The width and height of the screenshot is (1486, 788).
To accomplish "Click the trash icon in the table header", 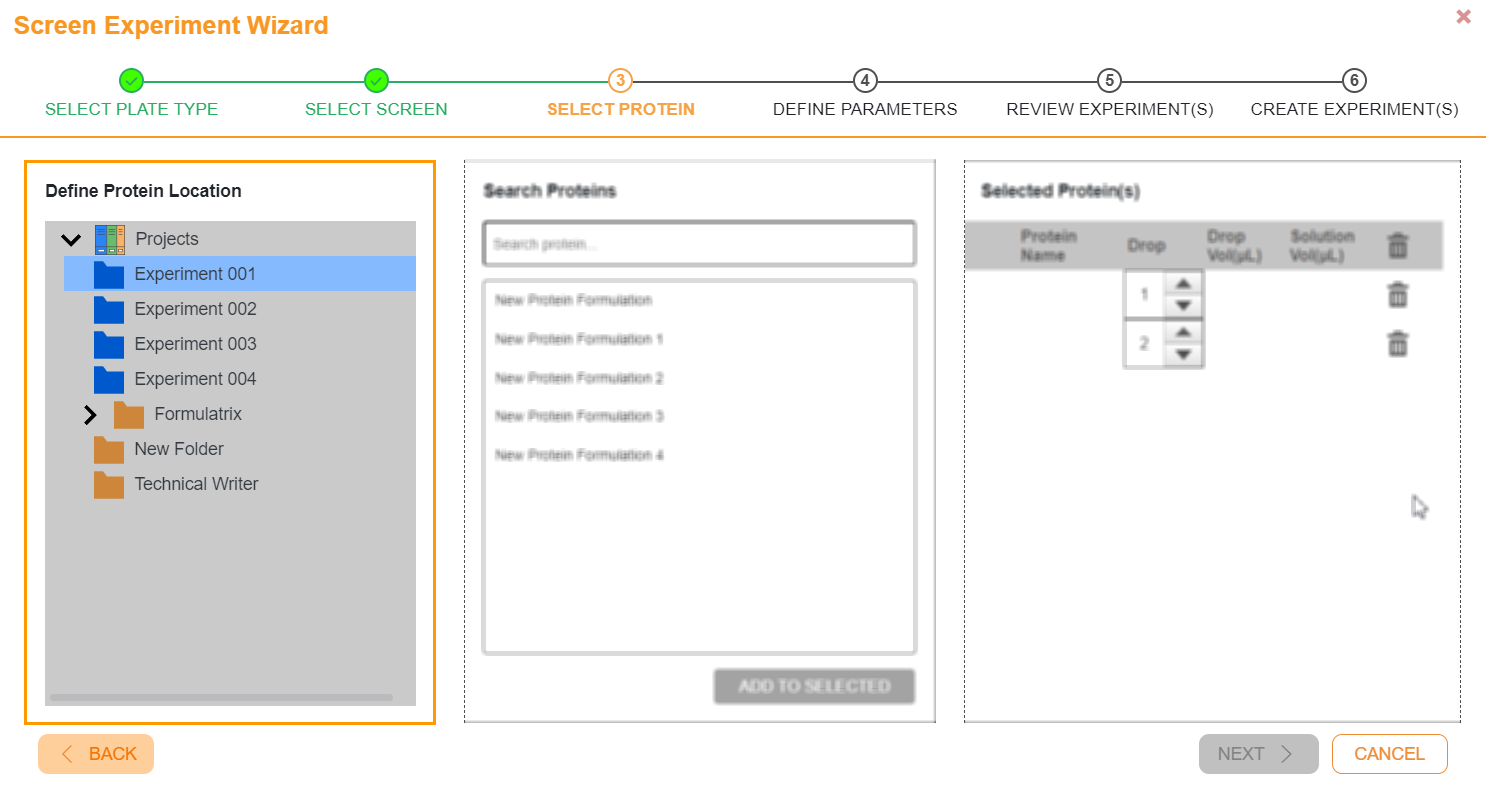I will click(x=1397, y=245).
